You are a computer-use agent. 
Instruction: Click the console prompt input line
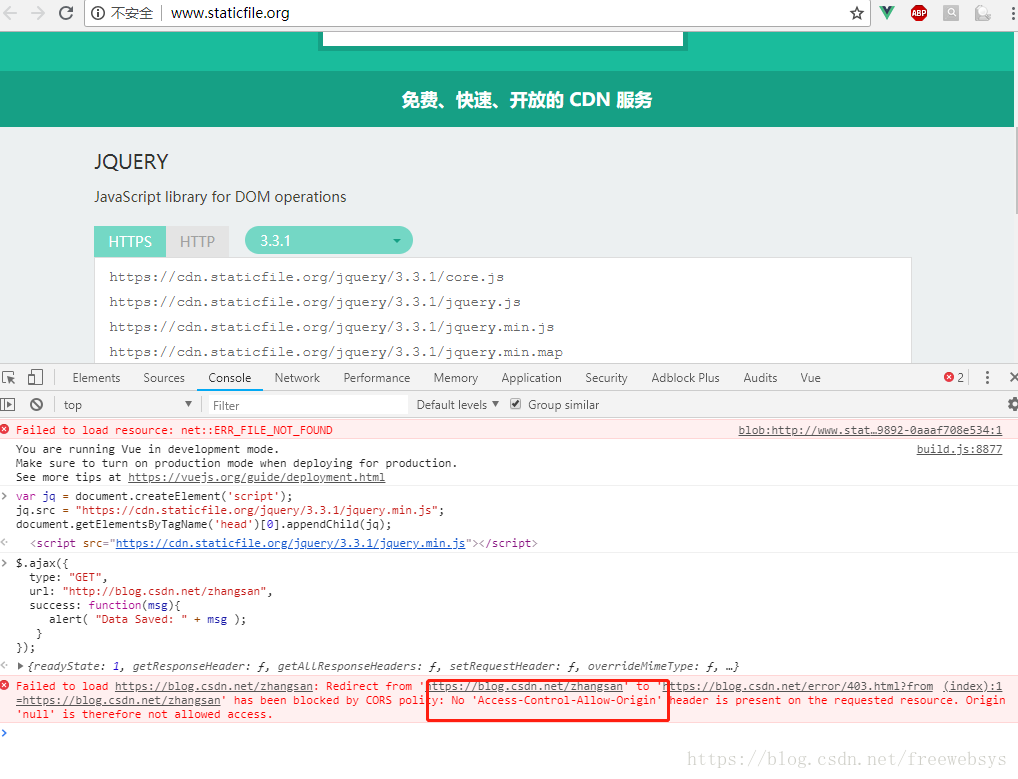tap(509, 733)
